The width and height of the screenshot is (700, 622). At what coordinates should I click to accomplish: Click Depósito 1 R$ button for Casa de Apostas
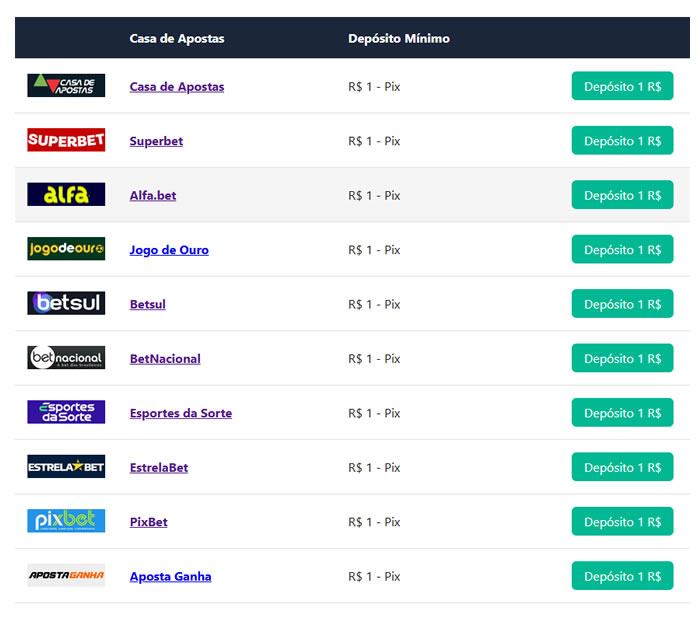tap(622, 86)
